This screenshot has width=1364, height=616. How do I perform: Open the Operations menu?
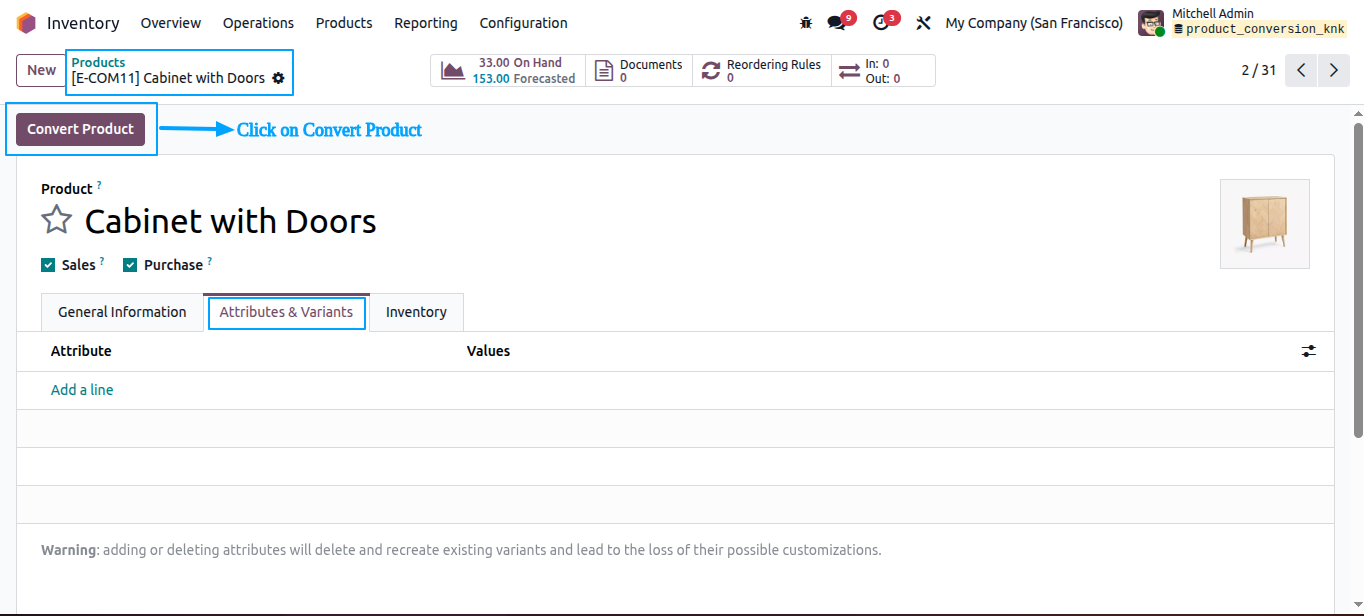tap(258, 23)
